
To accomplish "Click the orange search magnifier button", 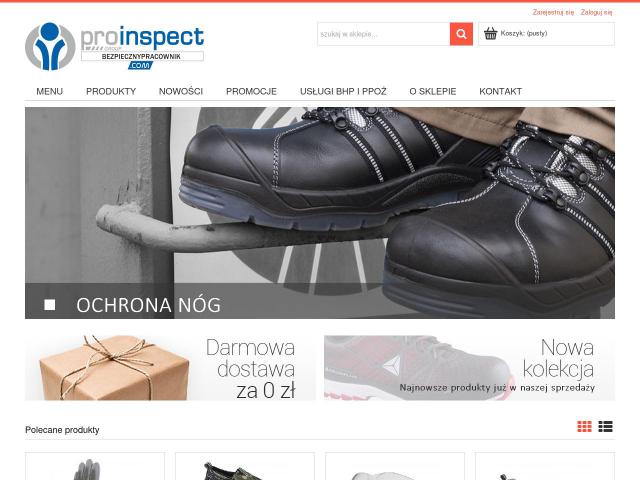I will click(x=461, y=34).
